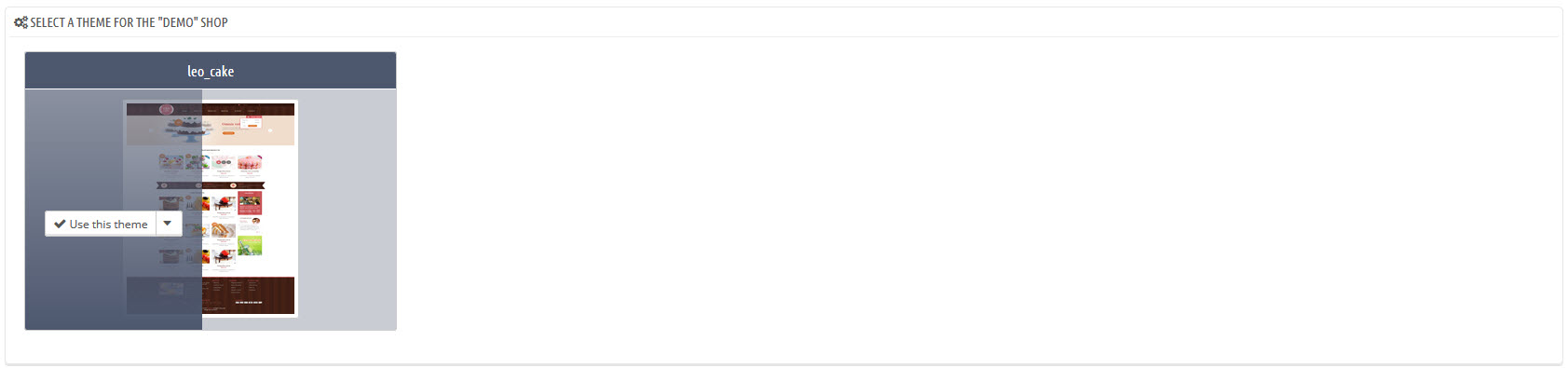
Task: Click the 'Select a theme for the Demo shop' heading
Action: click(x=130, y=22)
